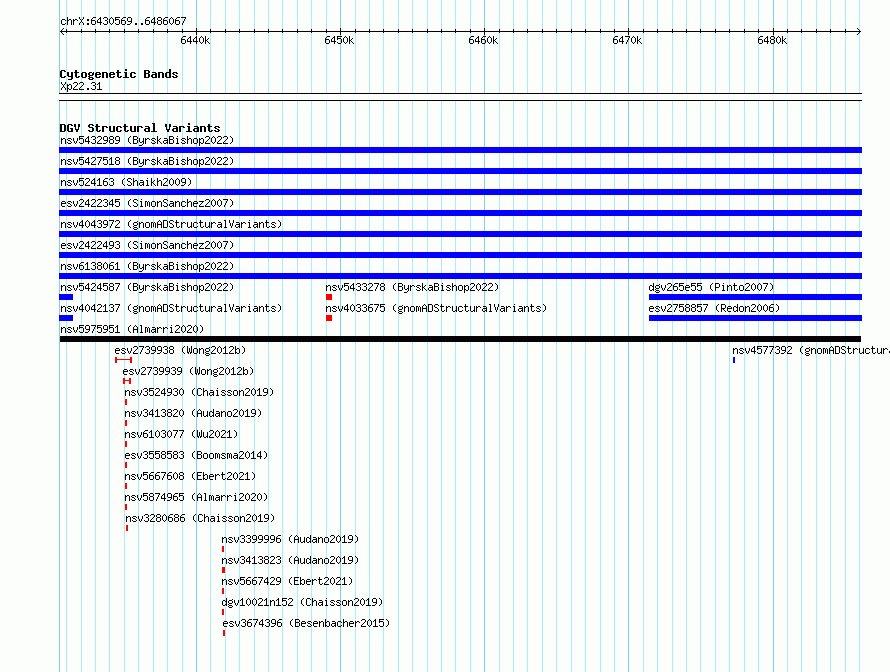Click the black bar under nsv5975951
The height and width of the screenshot is (672, 890).
pos(460,339)
